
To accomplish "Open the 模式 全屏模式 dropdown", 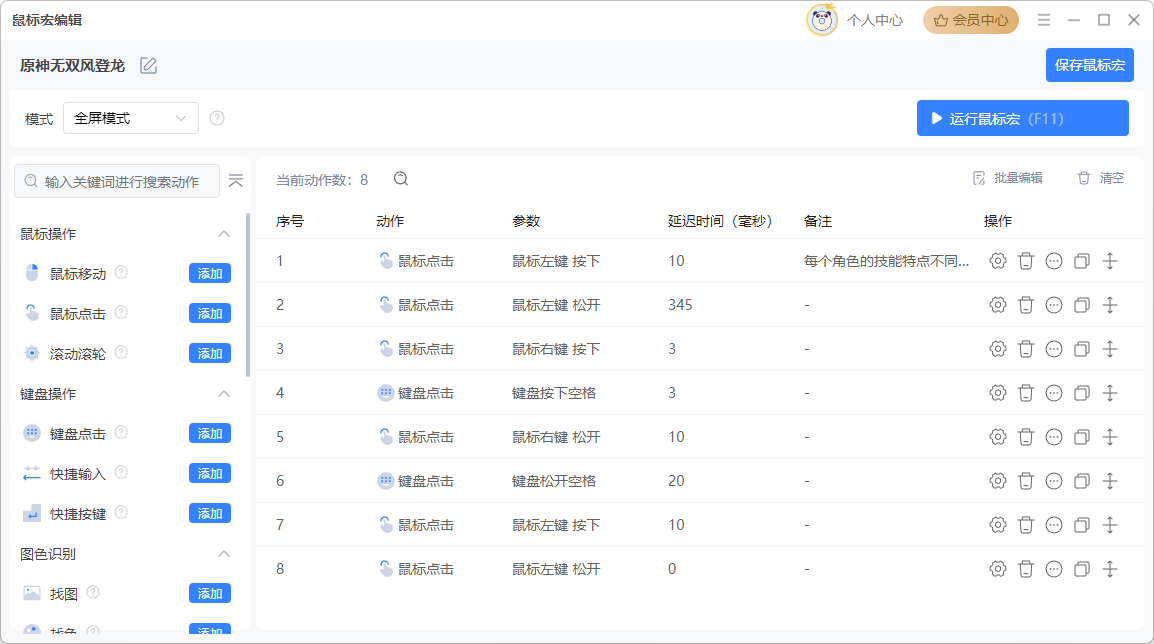I will 131,118.
